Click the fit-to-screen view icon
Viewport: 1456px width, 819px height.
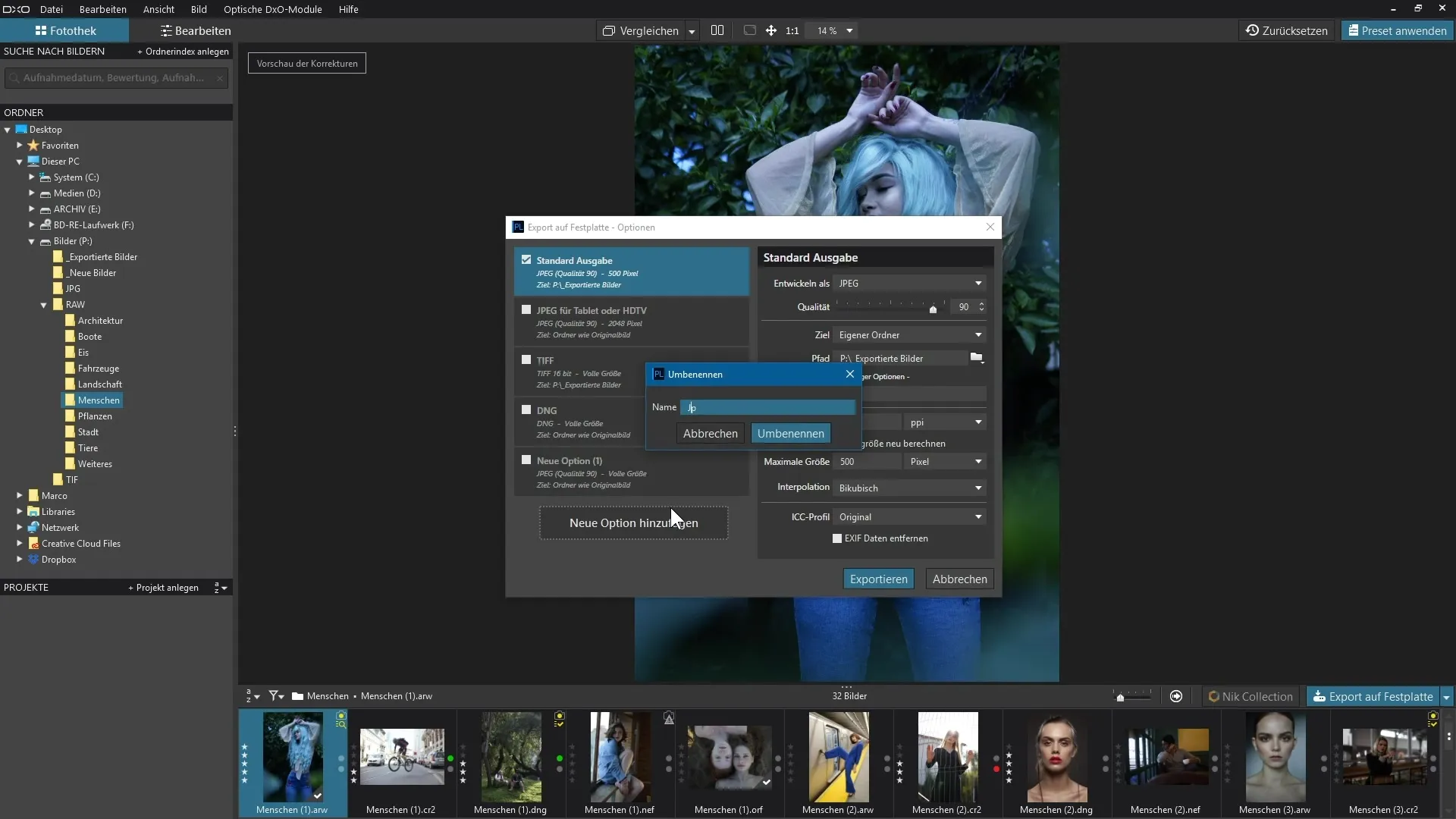click(x=749, y=30)
